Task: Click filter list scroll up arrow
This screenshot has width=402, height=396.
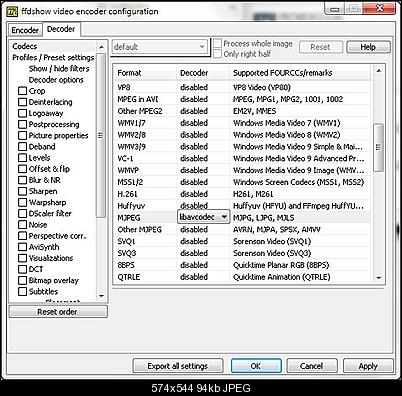Action: pyautogui.click(x=101, y=47)
